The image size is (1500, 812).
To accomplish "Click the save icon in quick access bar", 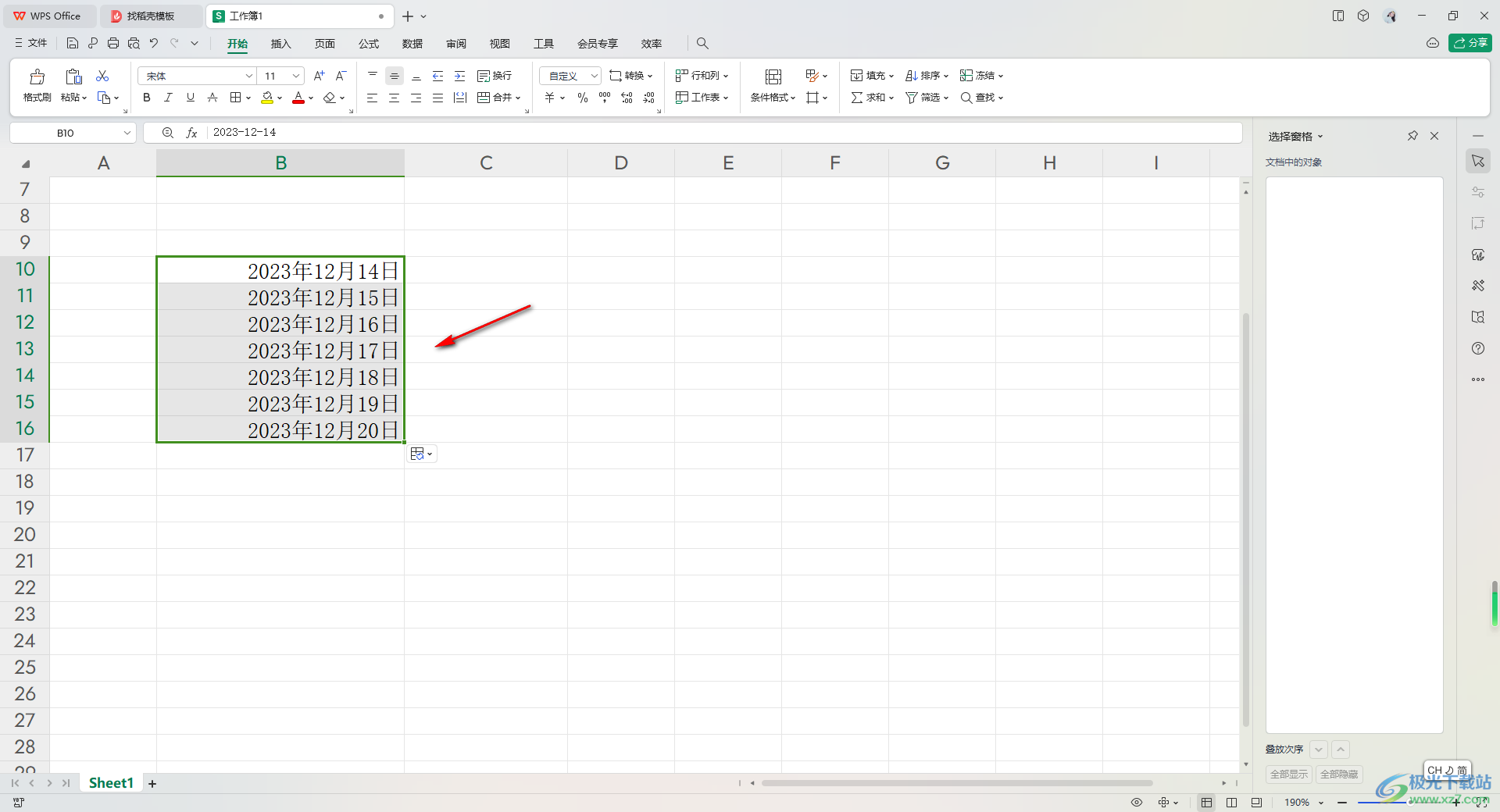I will 73,43.
